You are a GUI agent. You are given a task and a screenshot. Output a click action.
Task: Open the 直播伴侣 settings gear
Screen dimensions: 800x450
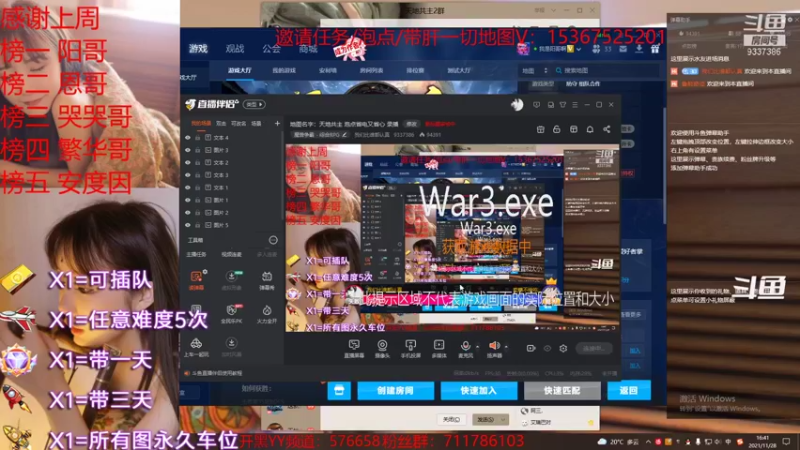click(x=563, y=348)
